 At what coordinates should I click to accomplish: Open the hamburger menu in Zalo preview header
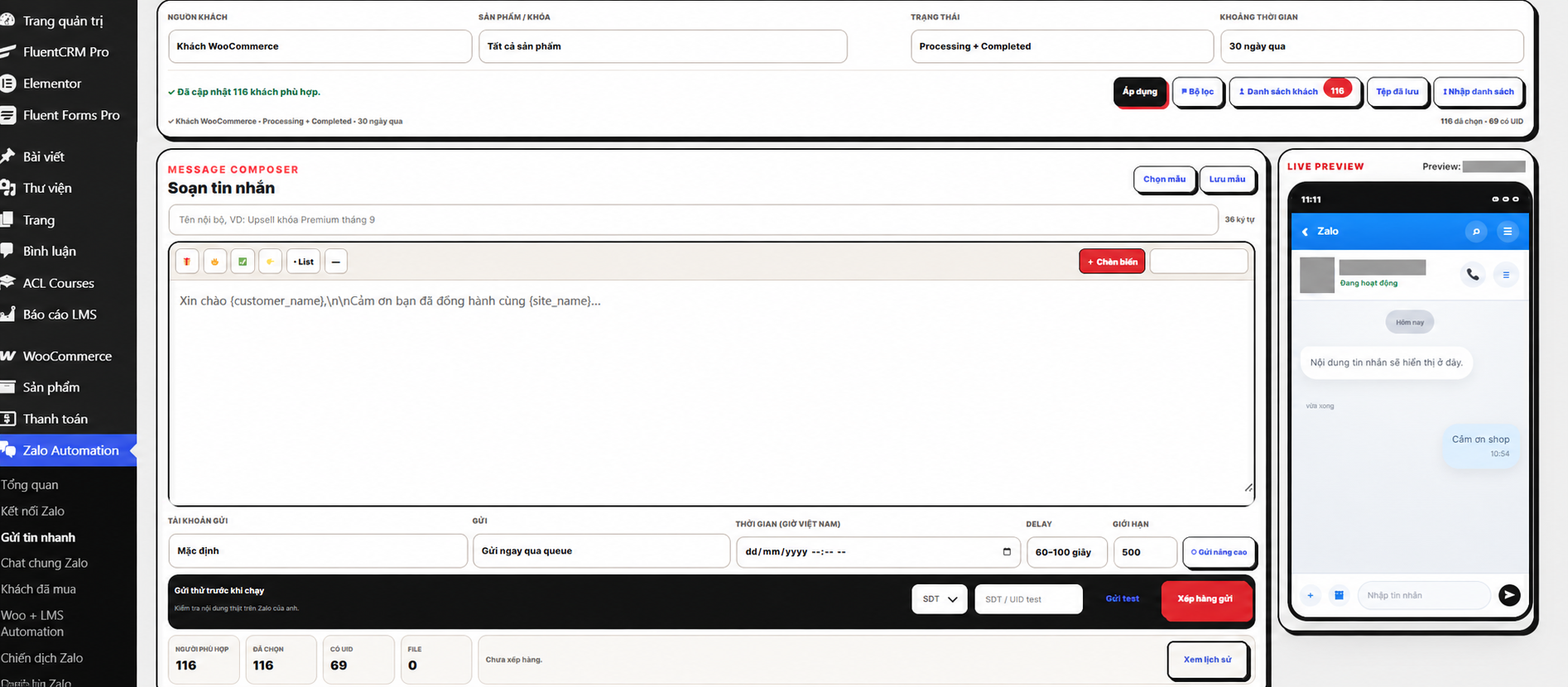click(1508, 232)
